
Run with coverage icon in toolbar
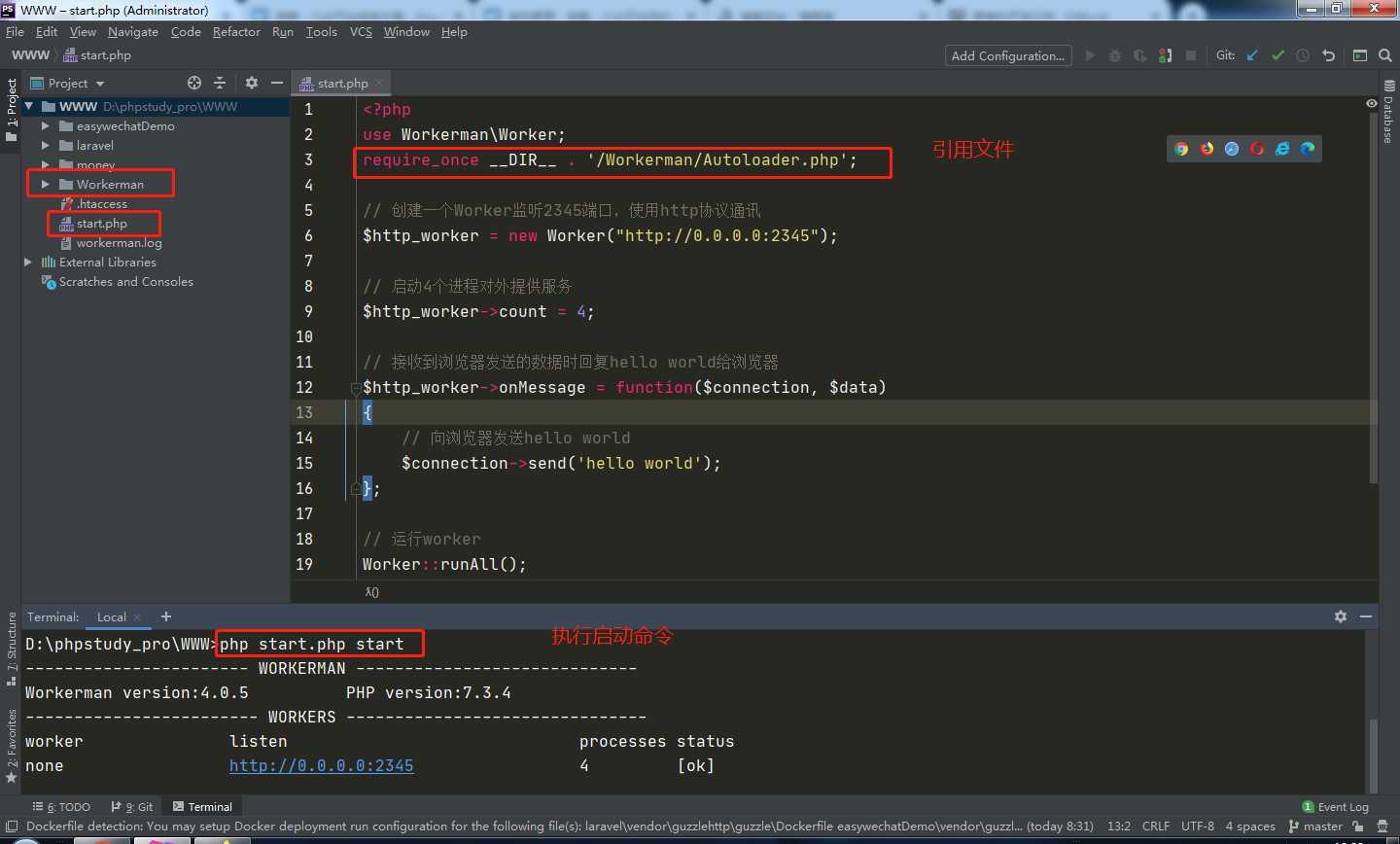click(x=1139, y=55)
